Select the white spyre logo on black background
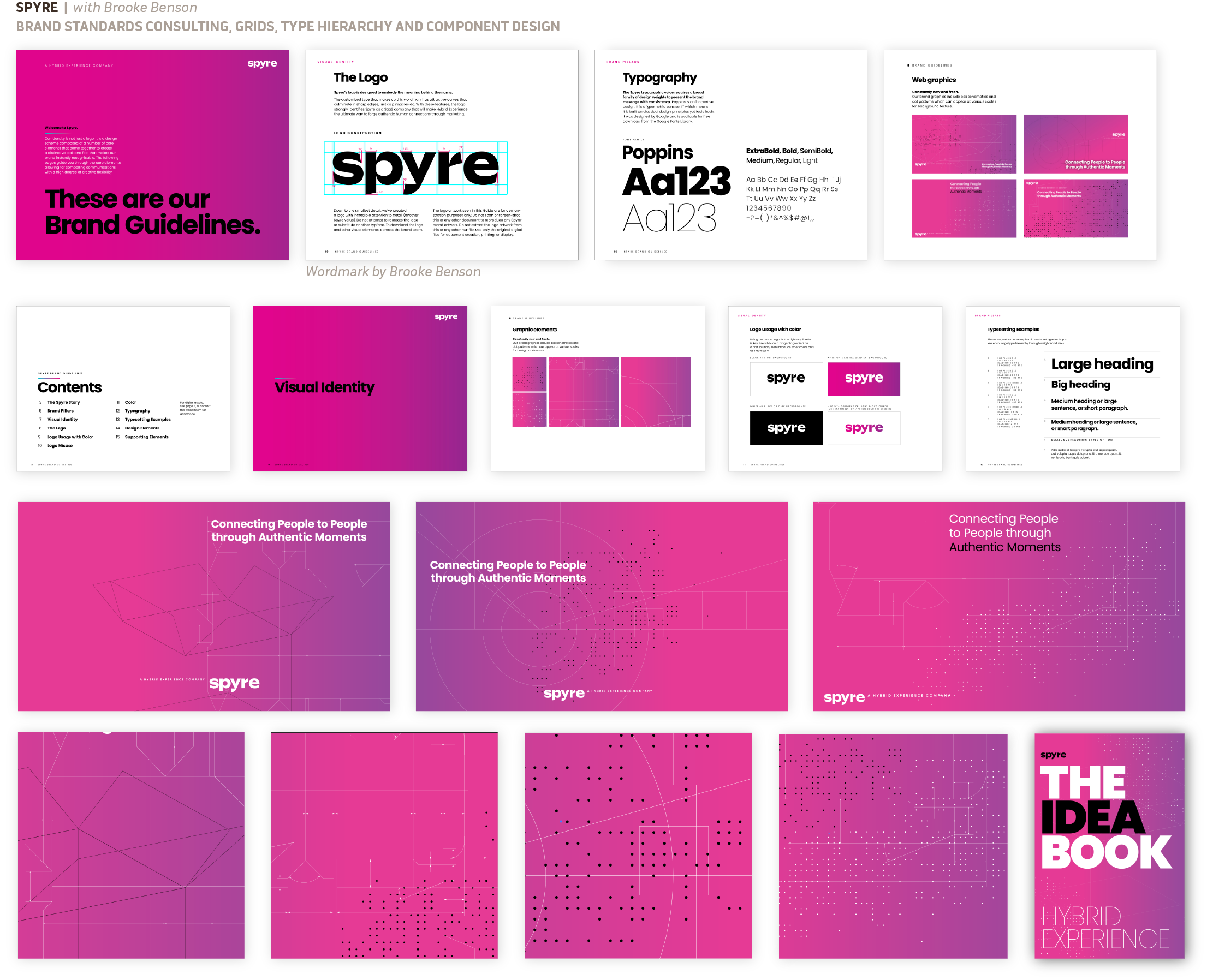Viewport: 1207px width, 980px height. coord(786,428)
